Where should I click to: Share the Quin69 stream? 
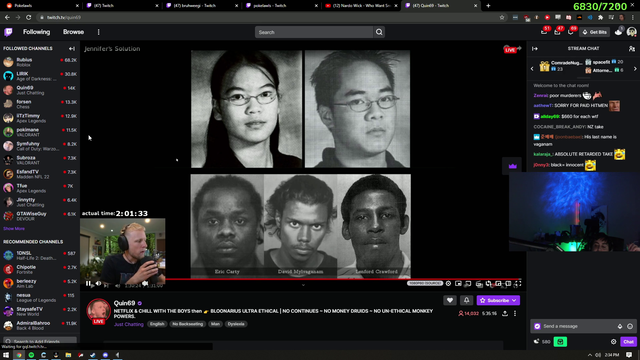pyautogui.click(x=505, y=313)
